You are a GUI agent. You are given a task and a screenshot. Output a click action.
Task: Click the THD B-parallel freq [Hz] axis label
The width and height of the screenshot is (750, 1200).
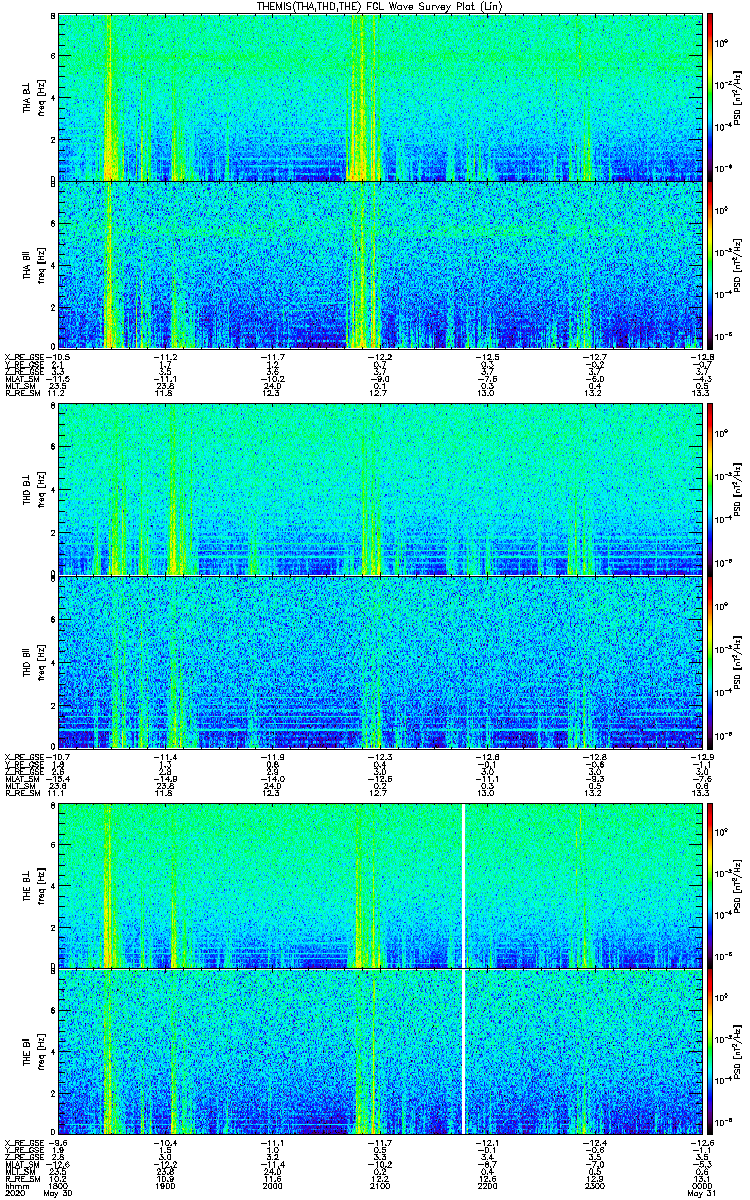42,662
